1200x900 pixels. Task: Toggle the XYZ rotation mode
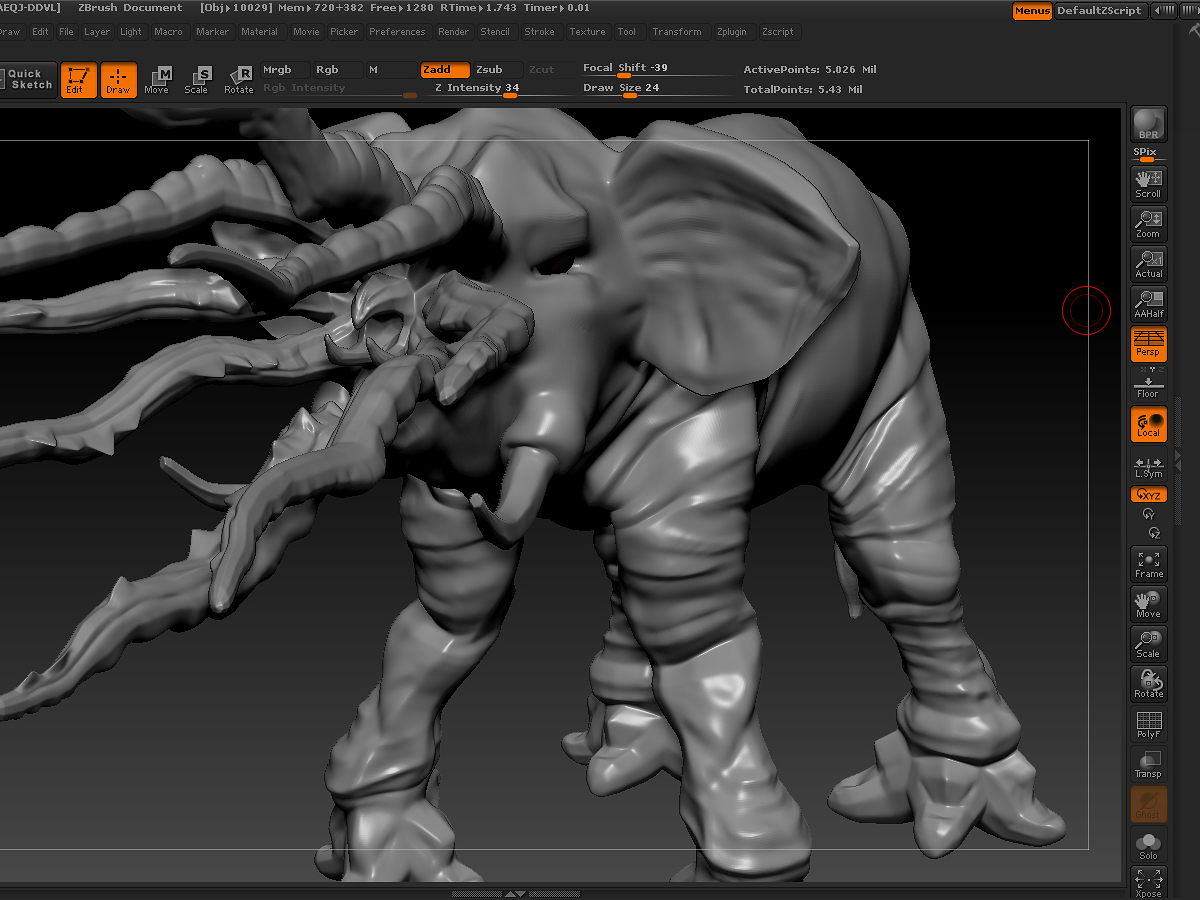pos(1149,494)
